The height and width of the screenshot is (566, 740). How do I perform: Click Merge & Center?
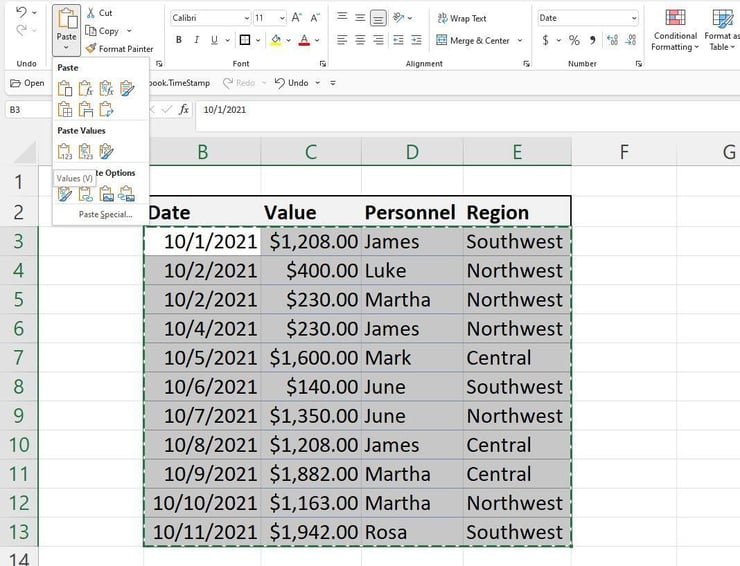click(473, 41)
